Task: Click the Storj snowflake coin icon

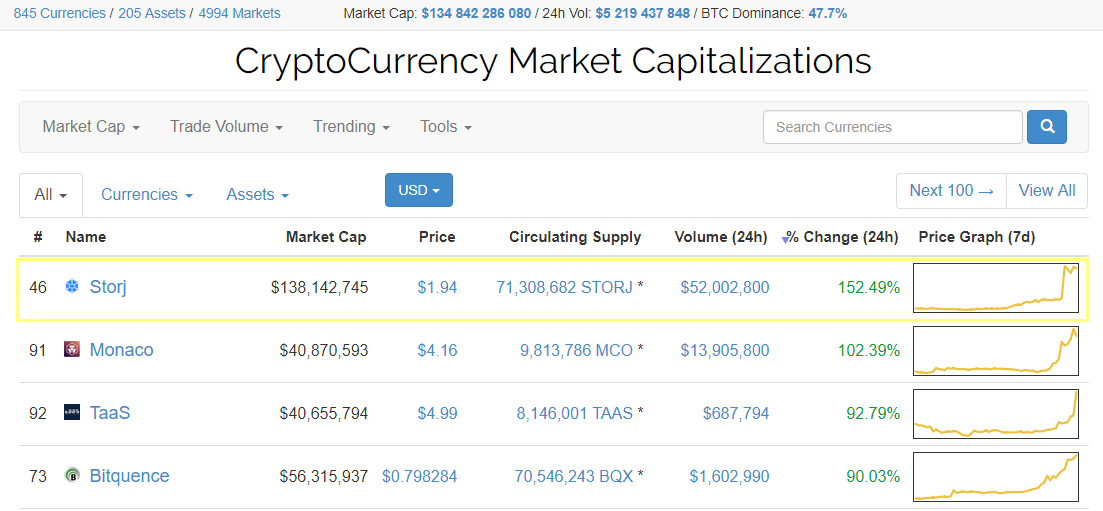Action: pyautogui.click(x=72, y=288)
